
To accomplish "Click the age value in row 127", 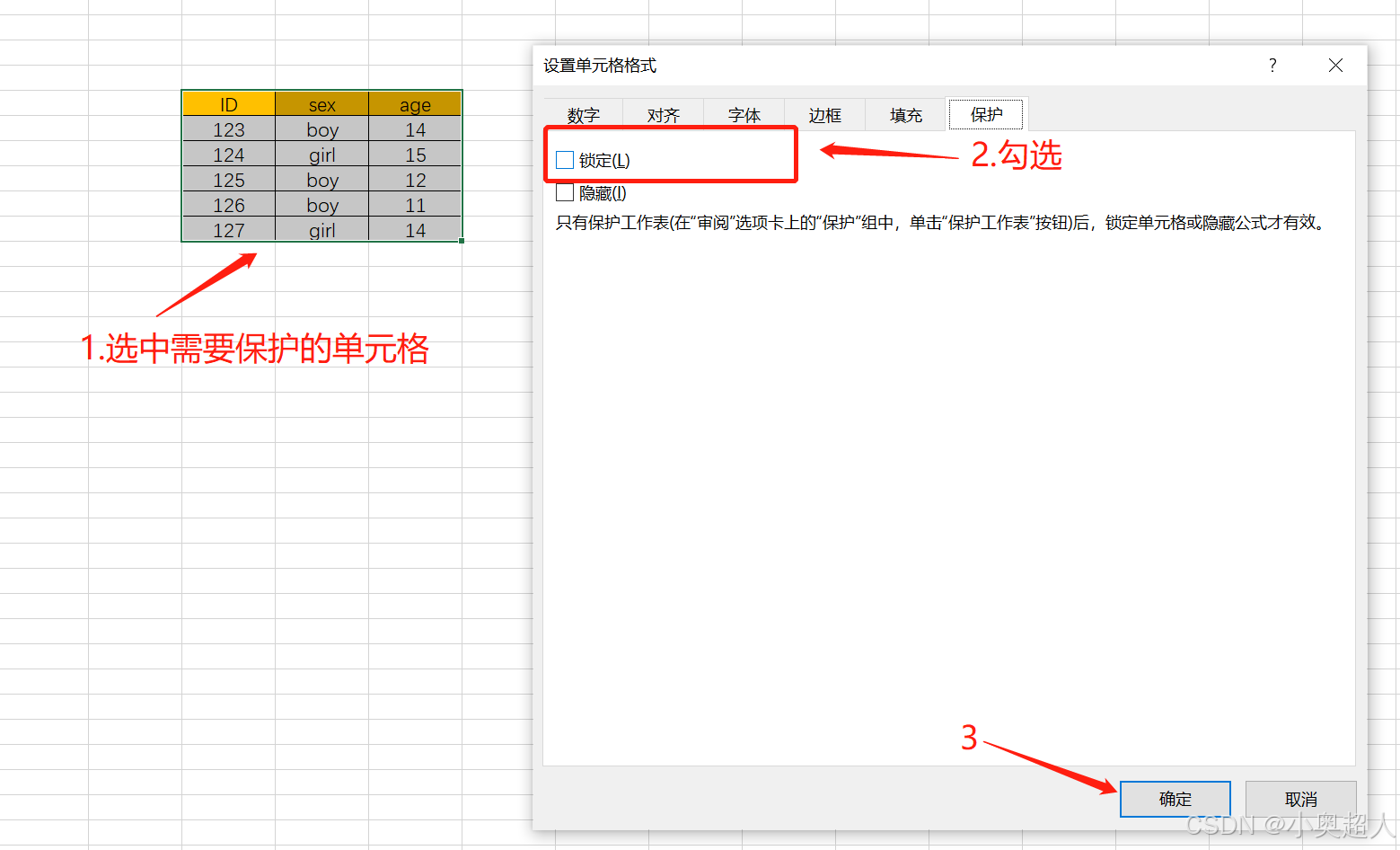I will pos(415,230).
